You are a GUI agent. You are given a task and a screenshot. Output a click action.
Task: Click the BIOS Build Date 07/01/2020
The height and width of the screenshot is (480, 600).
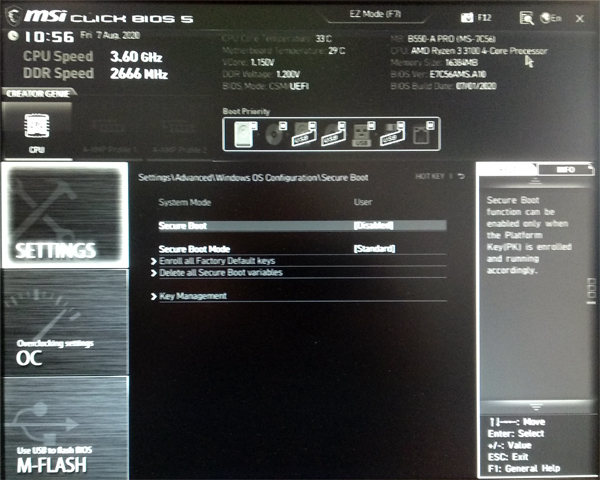(x=443, y=86)
